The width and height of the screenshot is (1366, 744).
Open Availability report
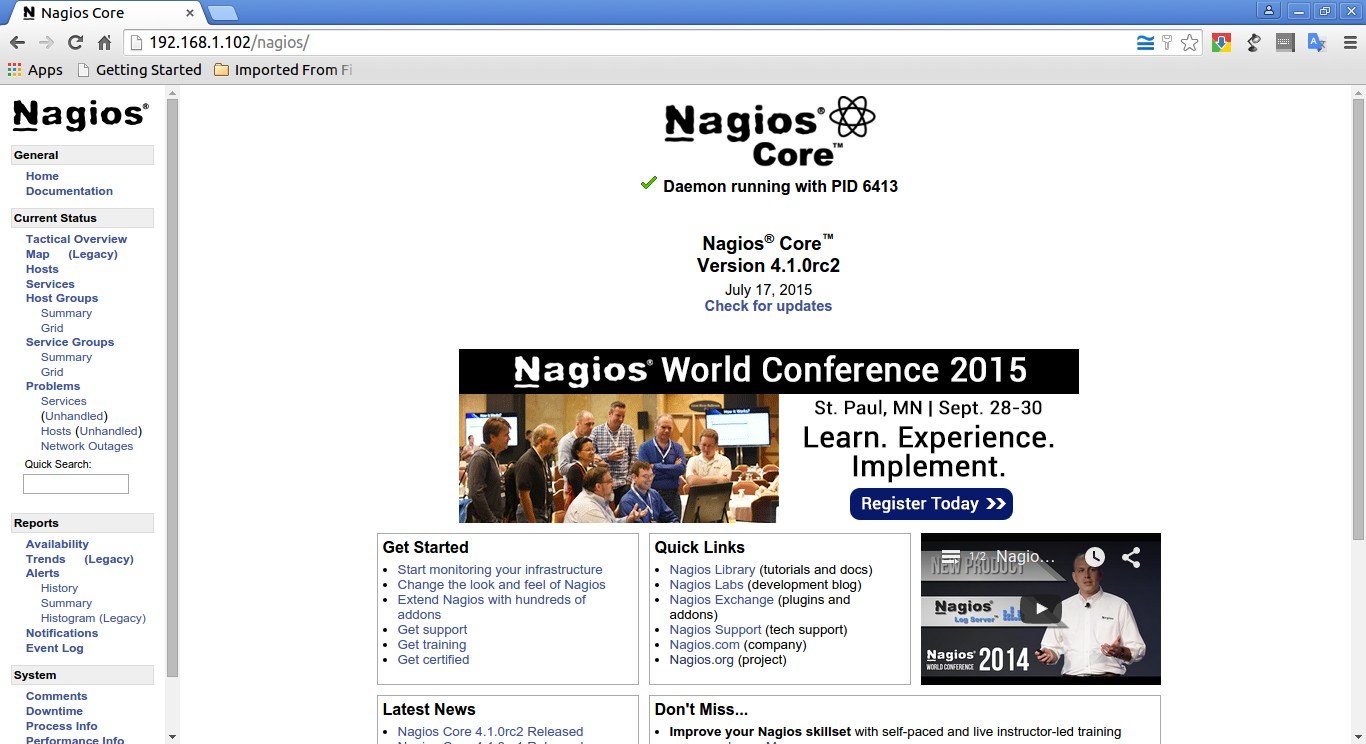coord(57,544)
